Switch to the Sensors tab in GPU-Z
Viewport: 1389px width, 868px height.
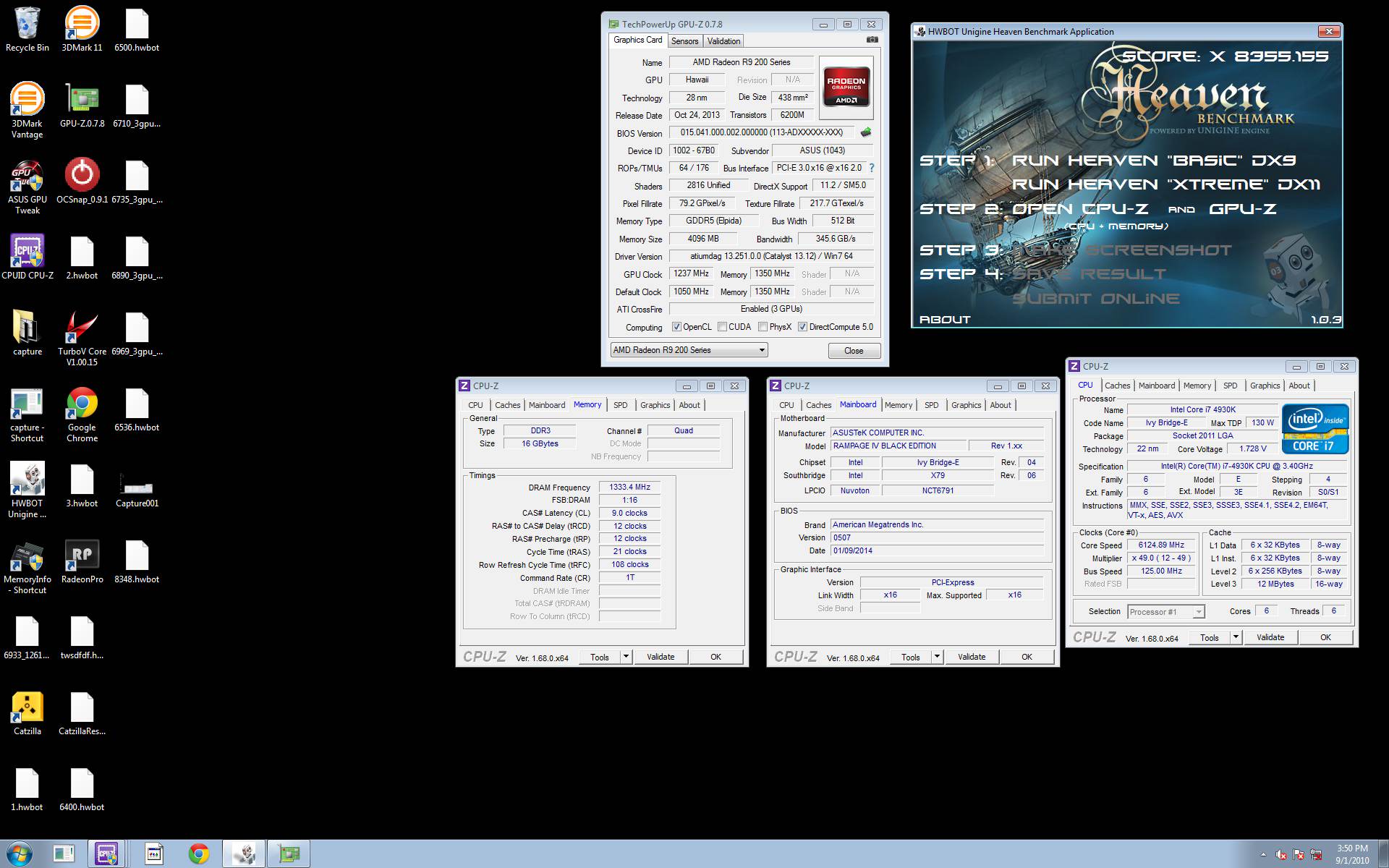684,41
